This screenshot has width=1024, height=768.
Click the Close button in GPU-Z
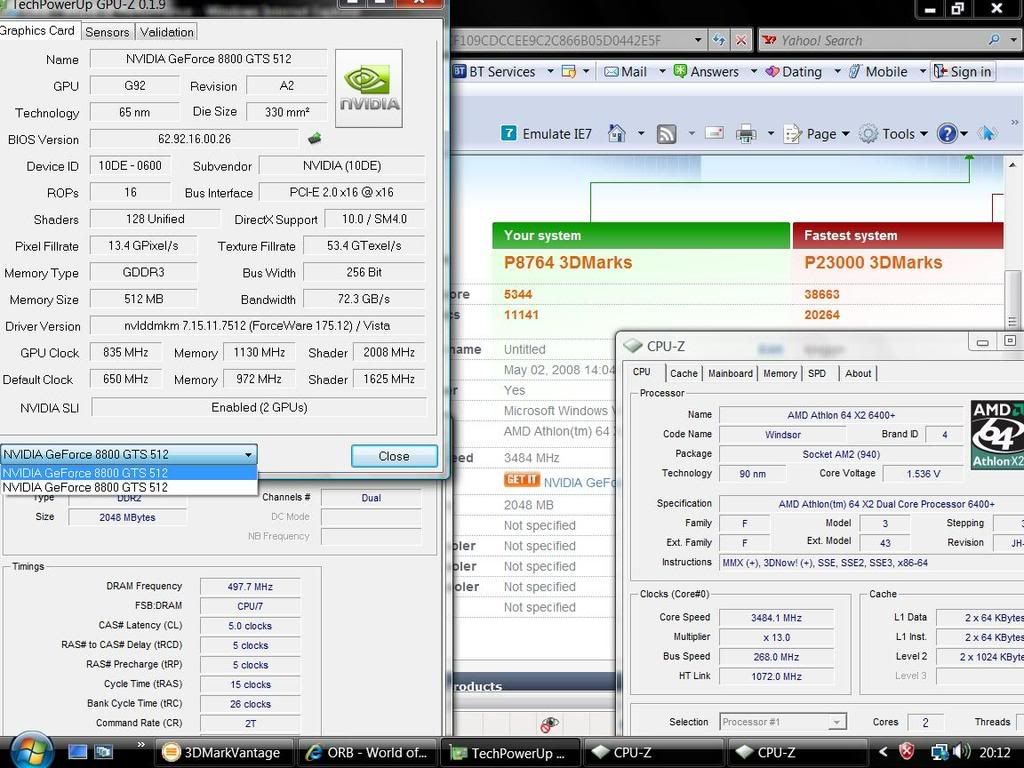(394, 456)
